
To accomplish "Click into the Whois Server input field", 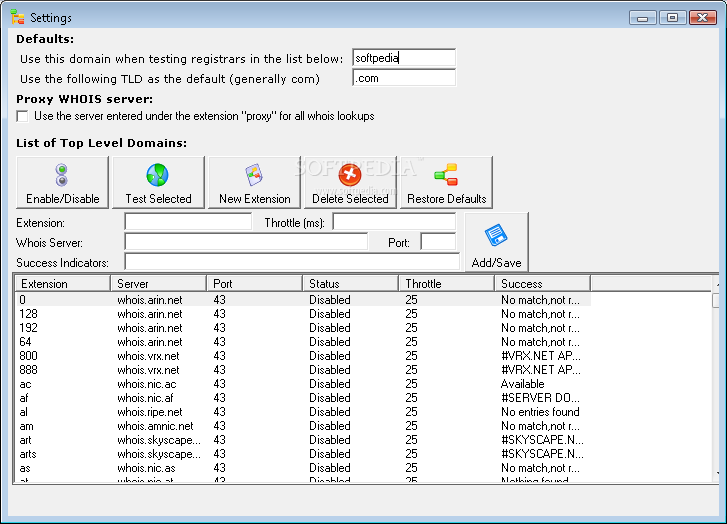I will tap(246, 242).
